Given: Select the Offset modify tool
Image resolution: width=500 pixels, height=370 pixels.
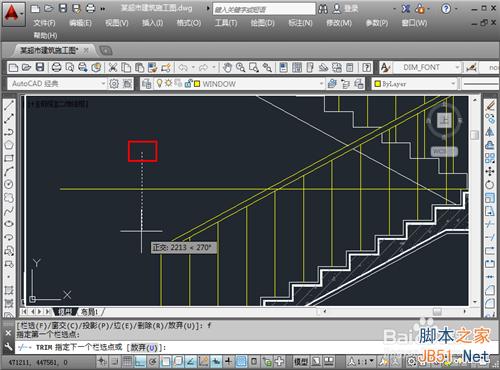Looking at the screenshot, I should pos(490,145).
